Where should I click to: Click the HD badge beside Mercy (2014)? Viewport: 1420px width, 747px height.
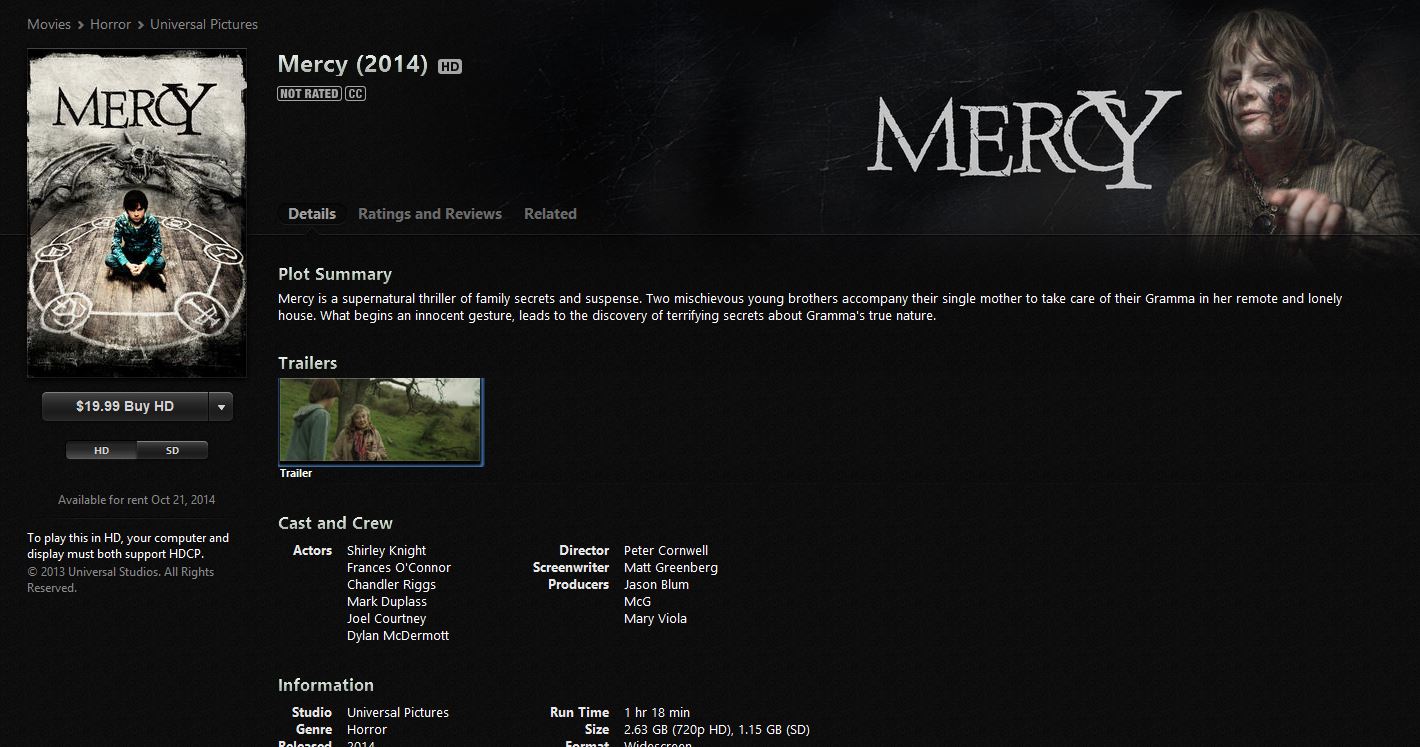point(450,67)
